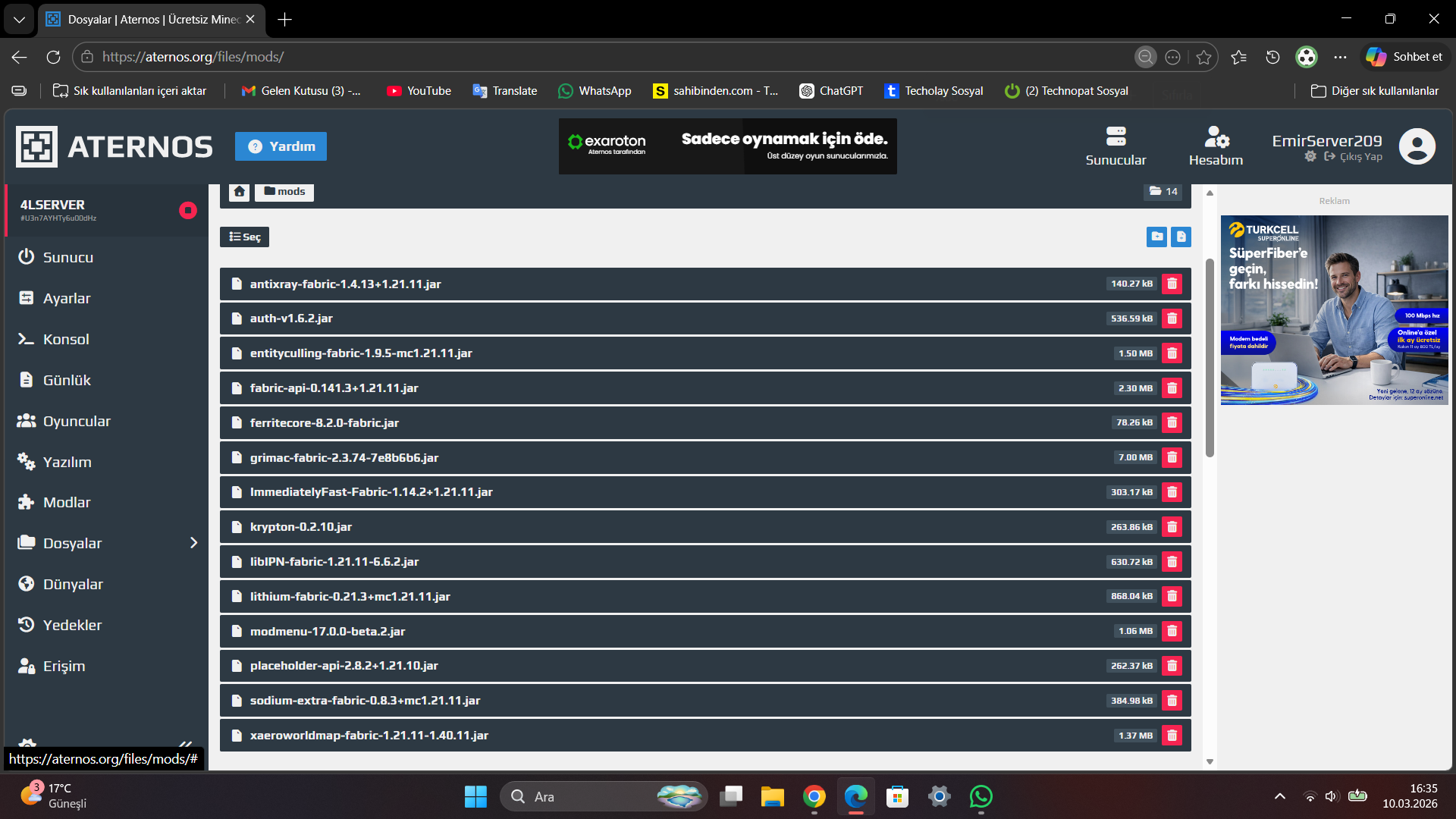1456x819 pixels.
Task: Delete grimac-fabric jar using trash icon
Action: [1172, 457]
